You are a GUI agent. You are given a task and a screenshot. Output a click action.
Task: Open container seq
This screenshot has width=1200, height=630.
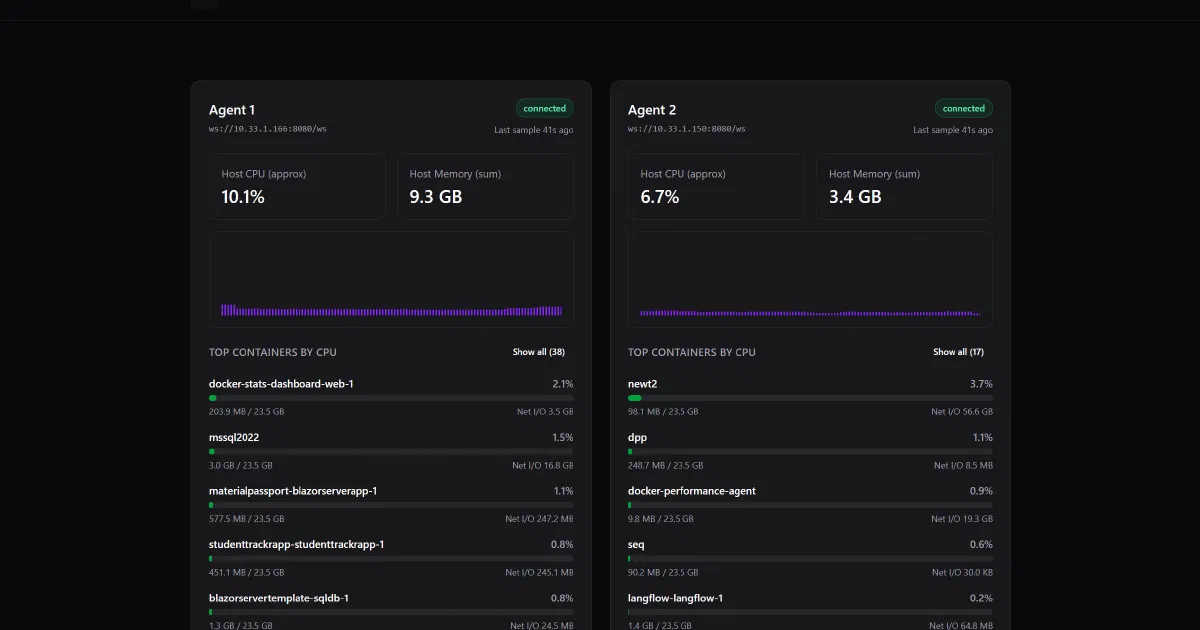[x=636, y=544]
